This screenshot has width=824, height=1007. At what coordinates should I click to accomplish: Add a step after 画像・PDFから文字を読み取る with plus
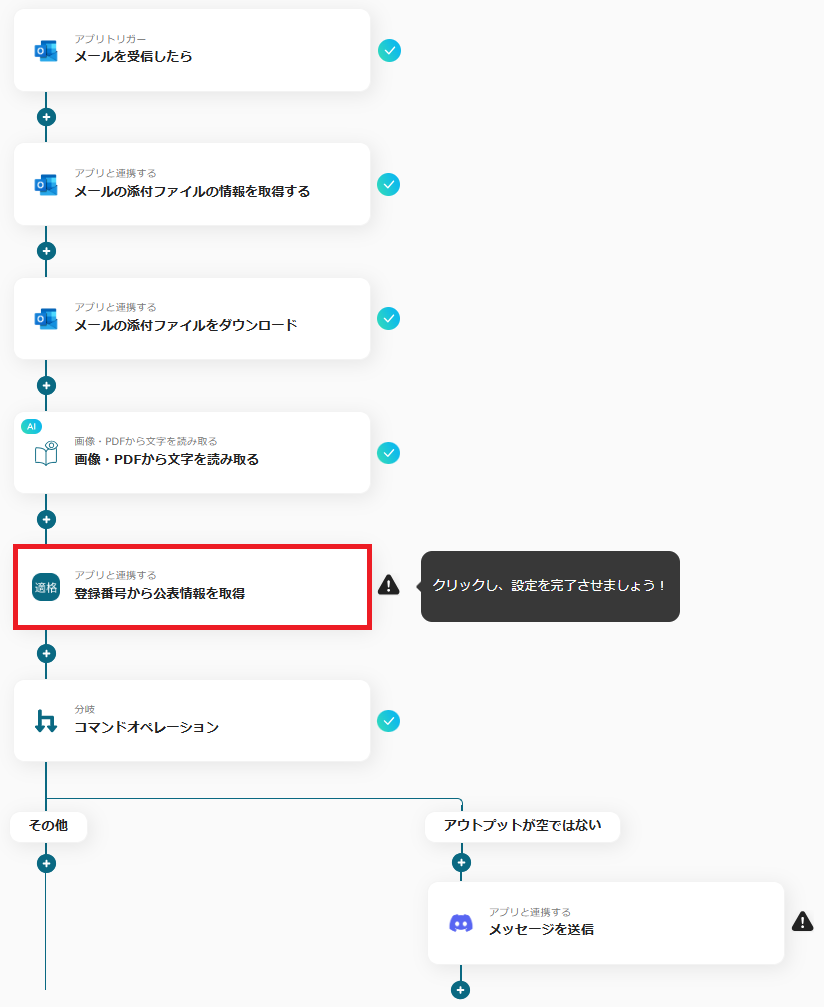click(x=46, y=519)
